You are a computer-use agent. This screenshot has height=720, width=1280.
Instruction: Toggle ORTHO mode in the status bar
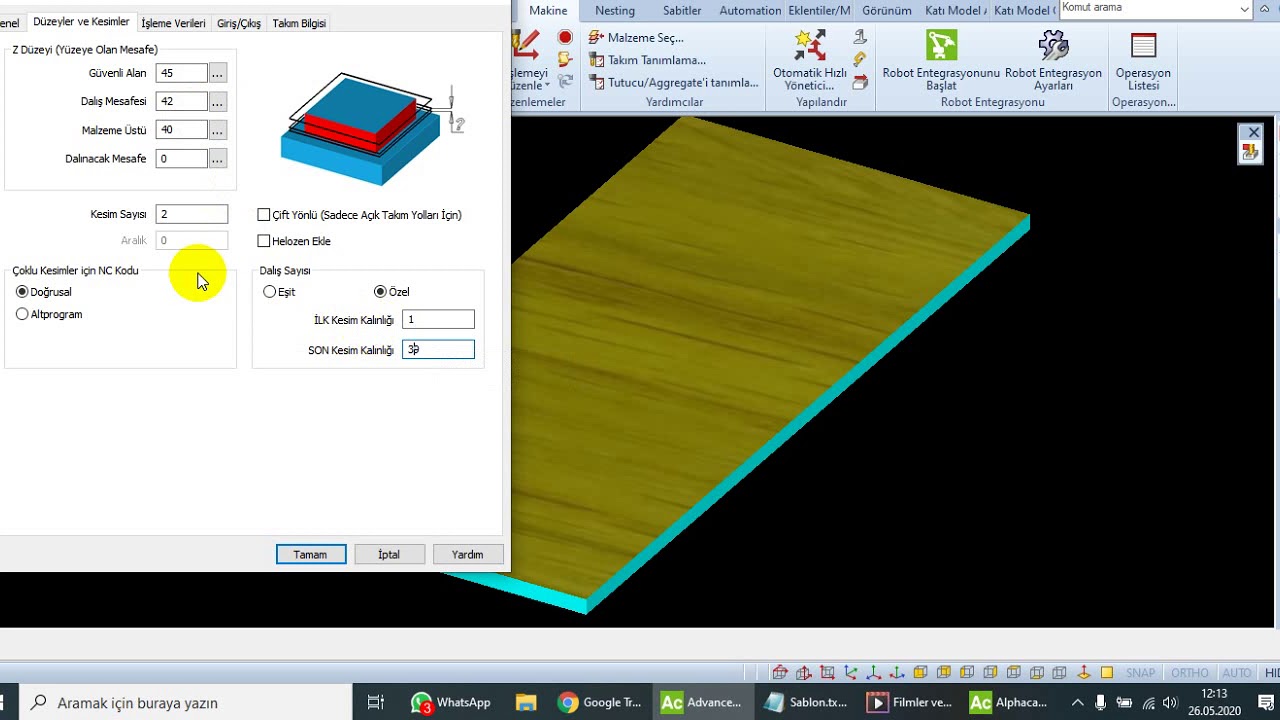(x=1190, y=673)
